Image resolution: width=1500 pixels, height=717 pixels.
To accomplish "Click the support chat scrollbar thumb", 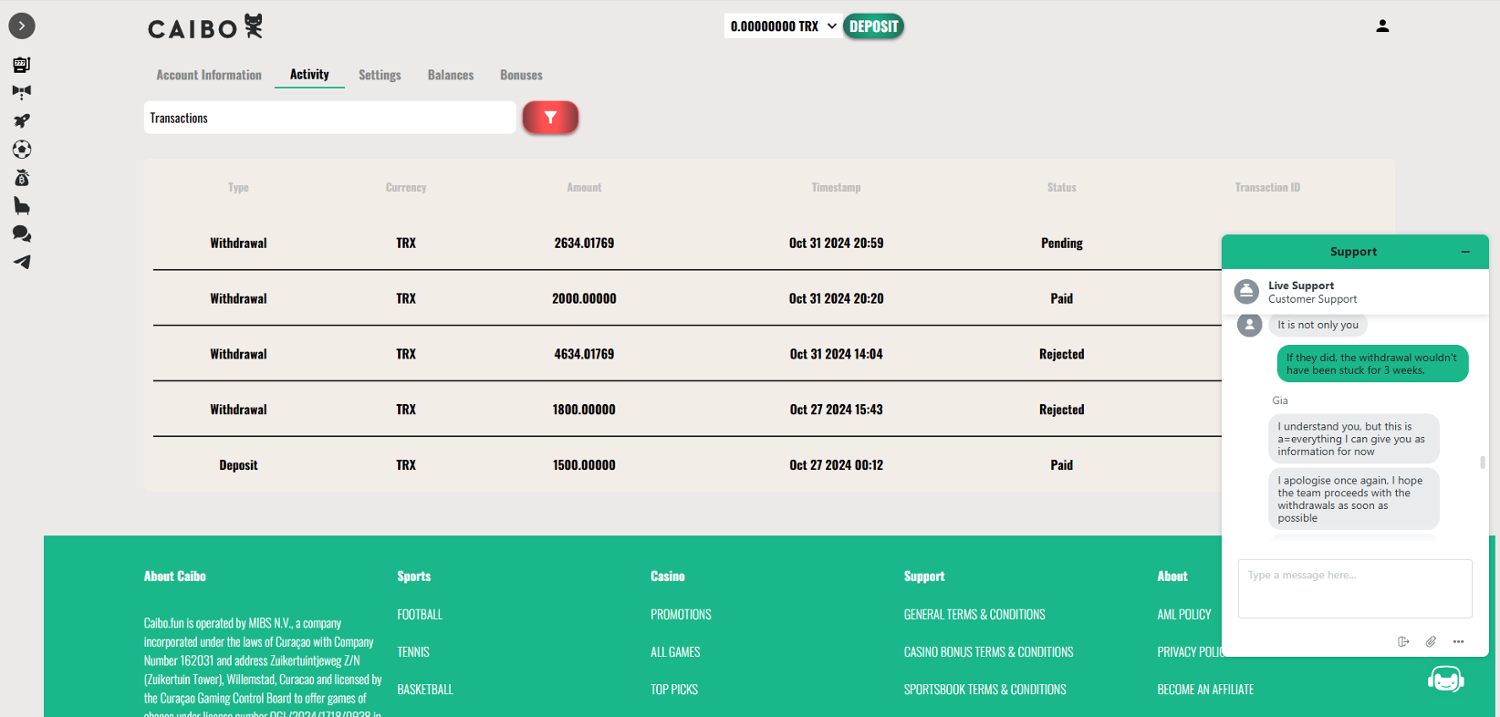I will click(x=1483, y=463).
